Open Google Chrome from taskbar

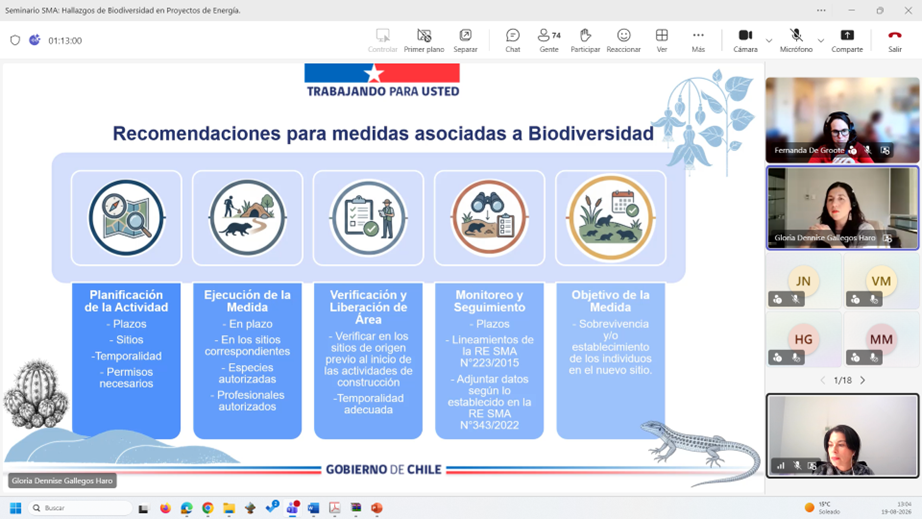[208, 508]
